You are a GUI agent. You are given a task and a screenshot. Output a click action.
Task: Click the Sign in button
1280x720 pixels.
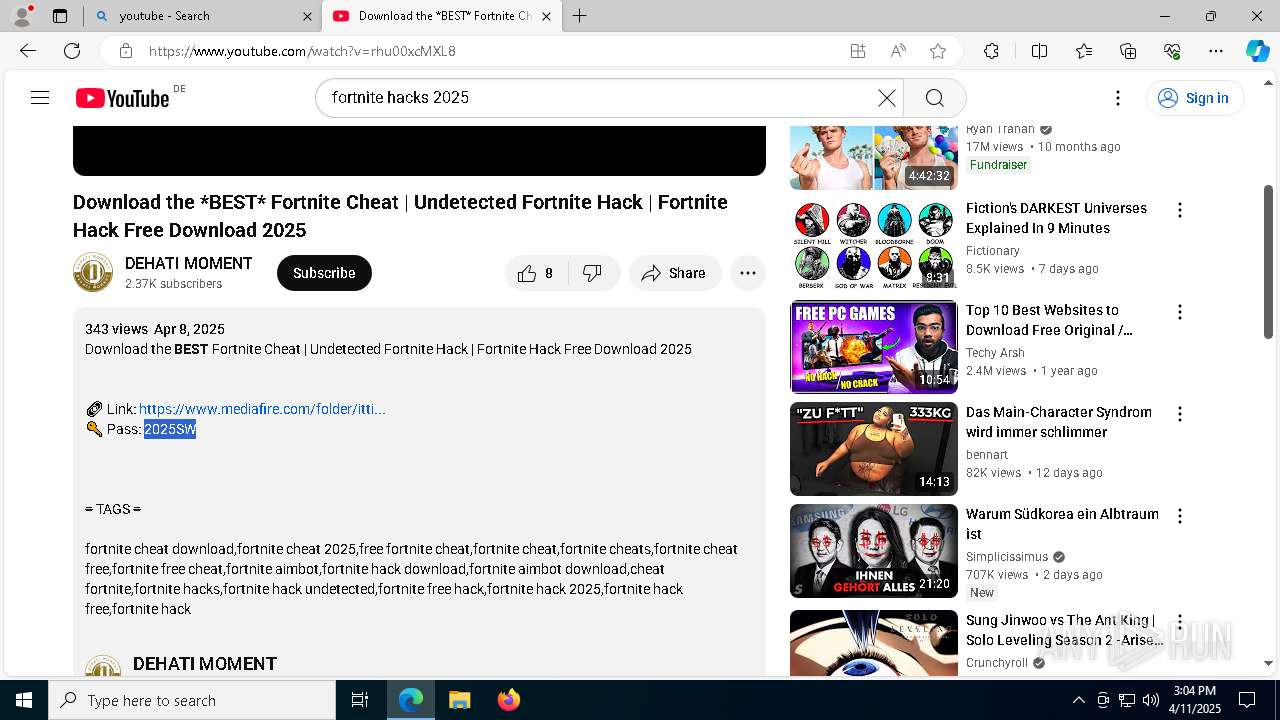point(1194,97)
